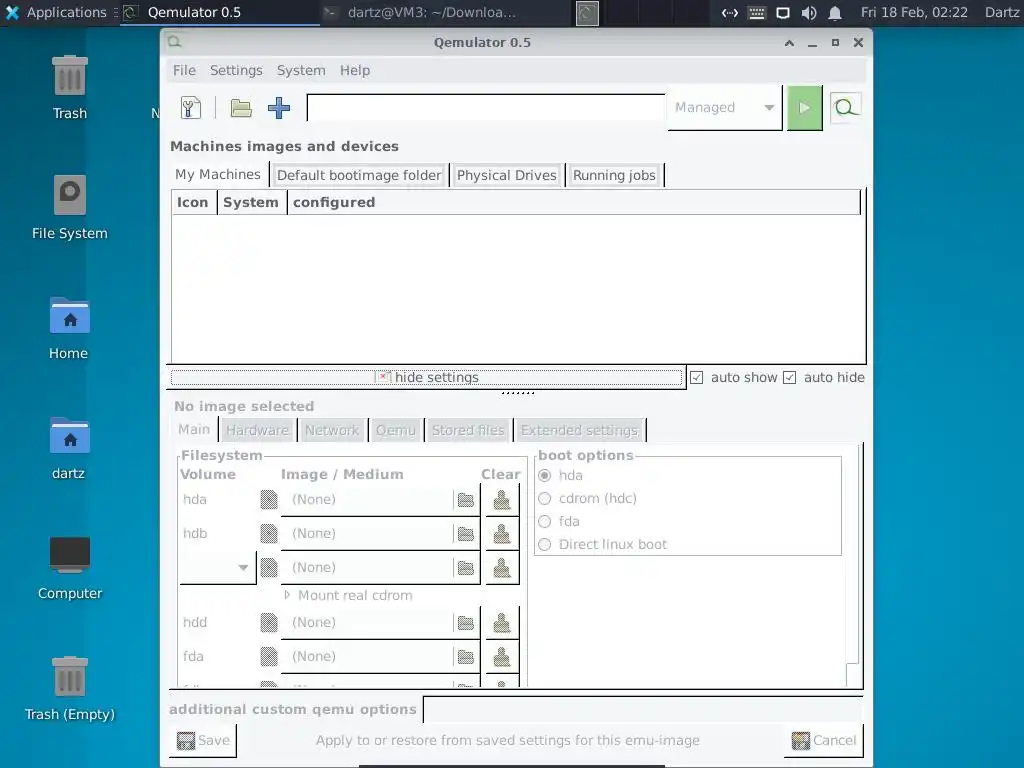1024x768 pixels.
Task: Browse folder icon for hda image
Action: coord(466,500)
